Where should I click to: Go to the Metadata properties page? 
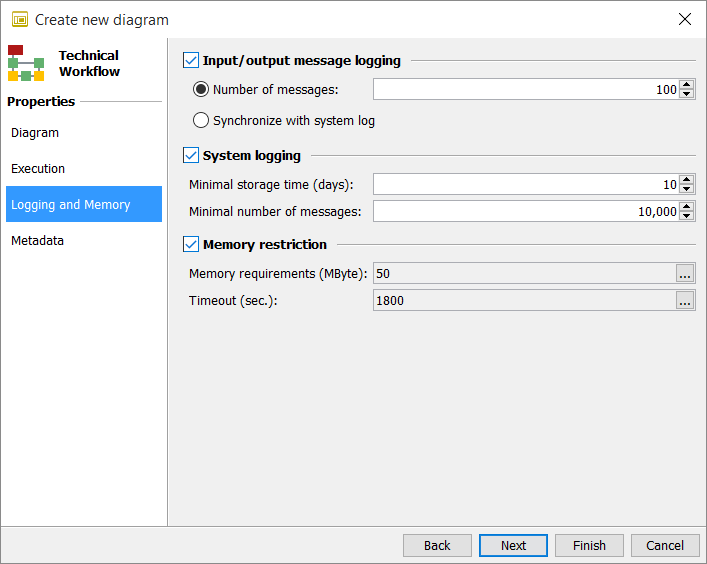tap(37, 241)
